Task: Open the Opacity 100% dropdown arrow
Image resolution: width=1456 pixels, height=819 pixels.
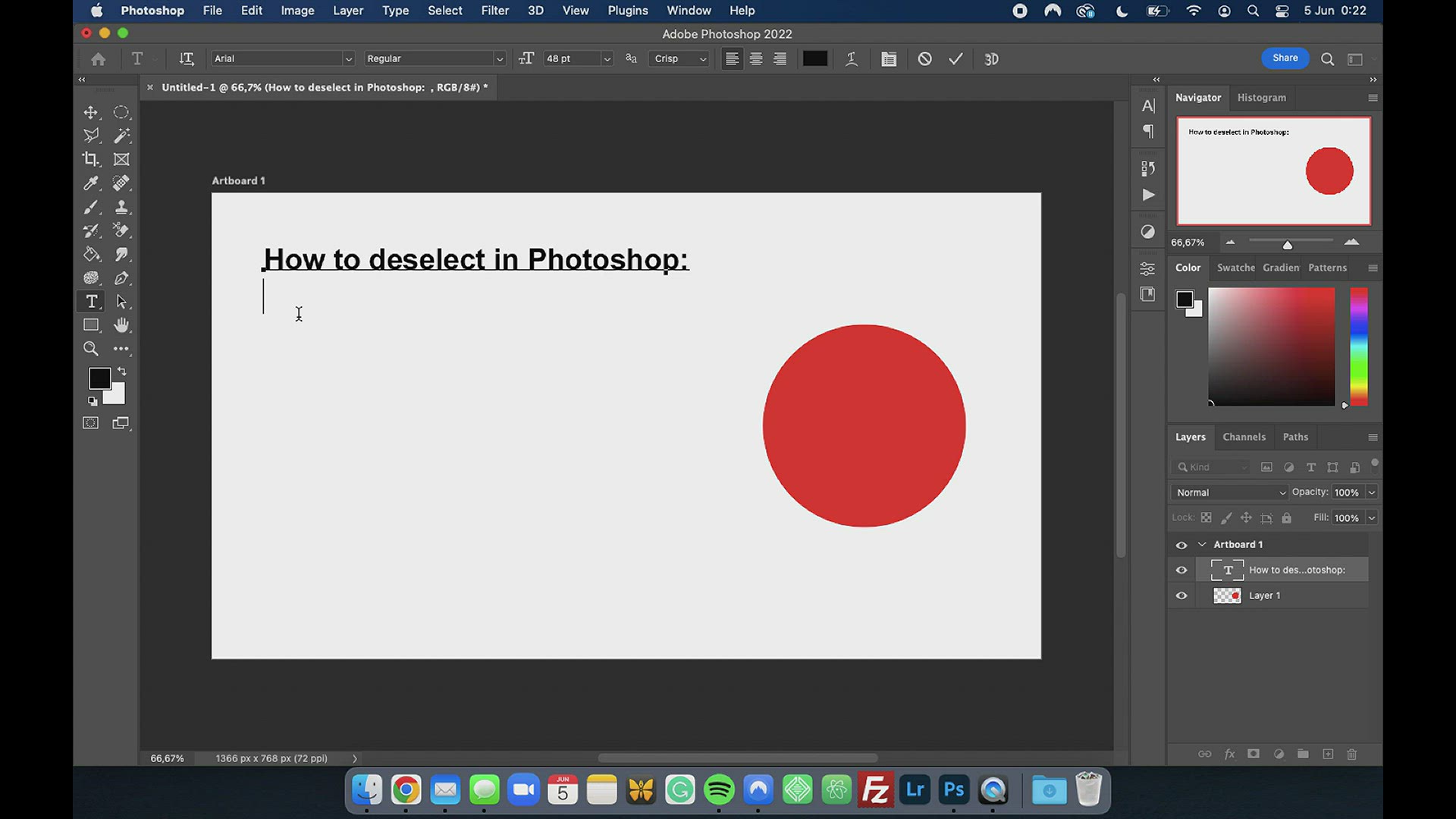Action: coord(1371,492)
